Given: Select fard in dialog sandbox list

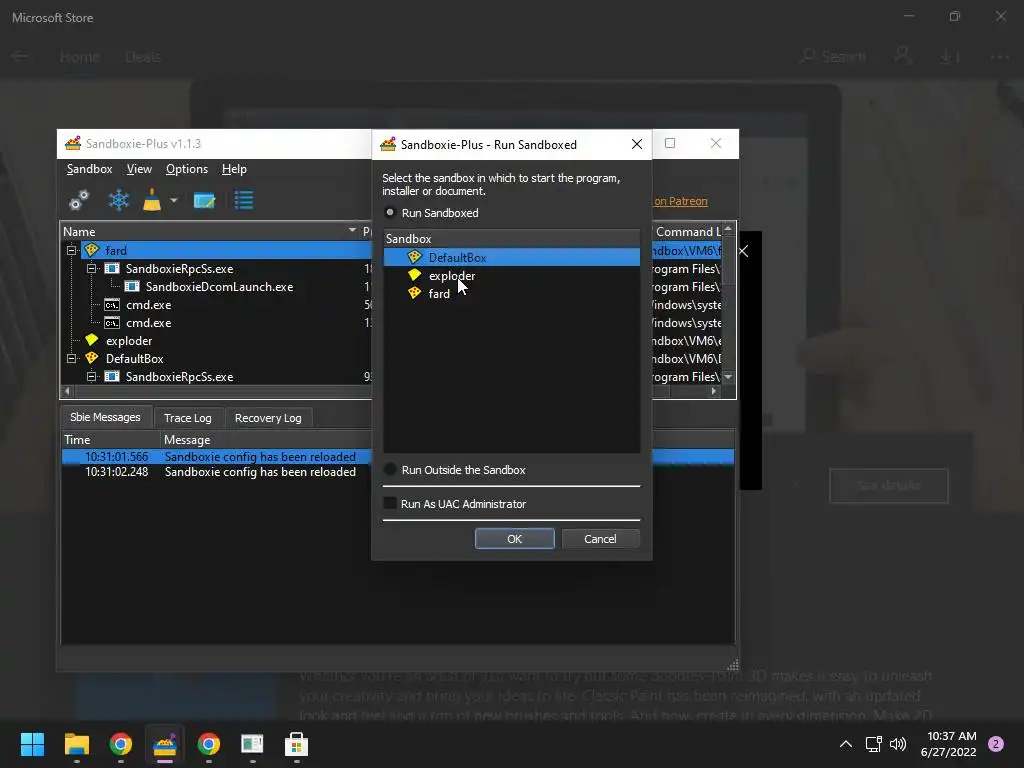Looking at the screenshot, I should [x=511, y=294].
